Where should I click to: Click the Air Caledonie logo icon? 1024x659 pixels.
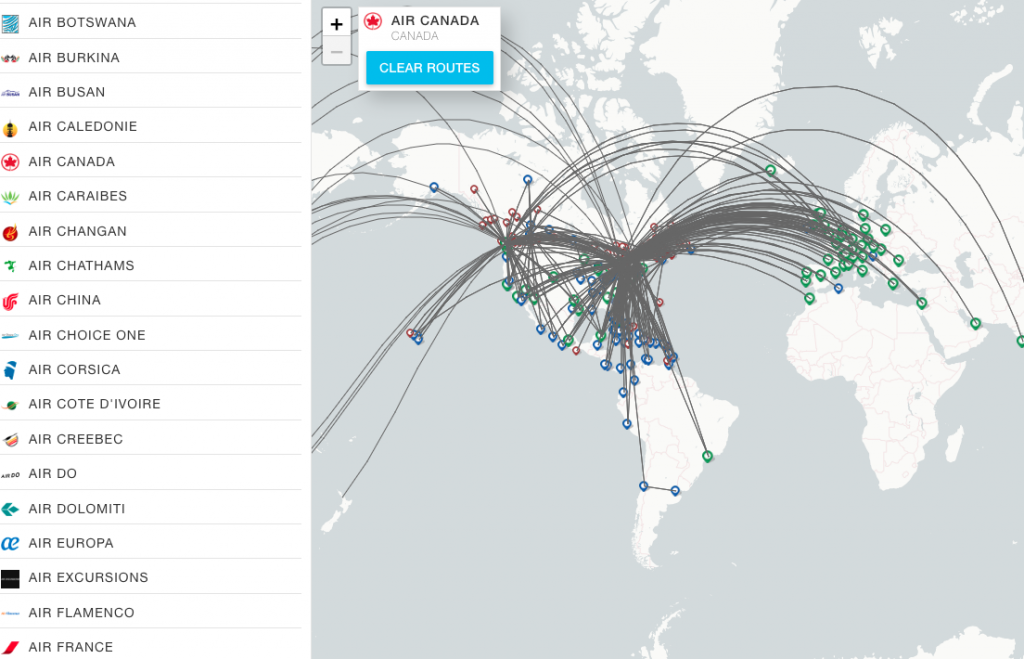point(10,127)
